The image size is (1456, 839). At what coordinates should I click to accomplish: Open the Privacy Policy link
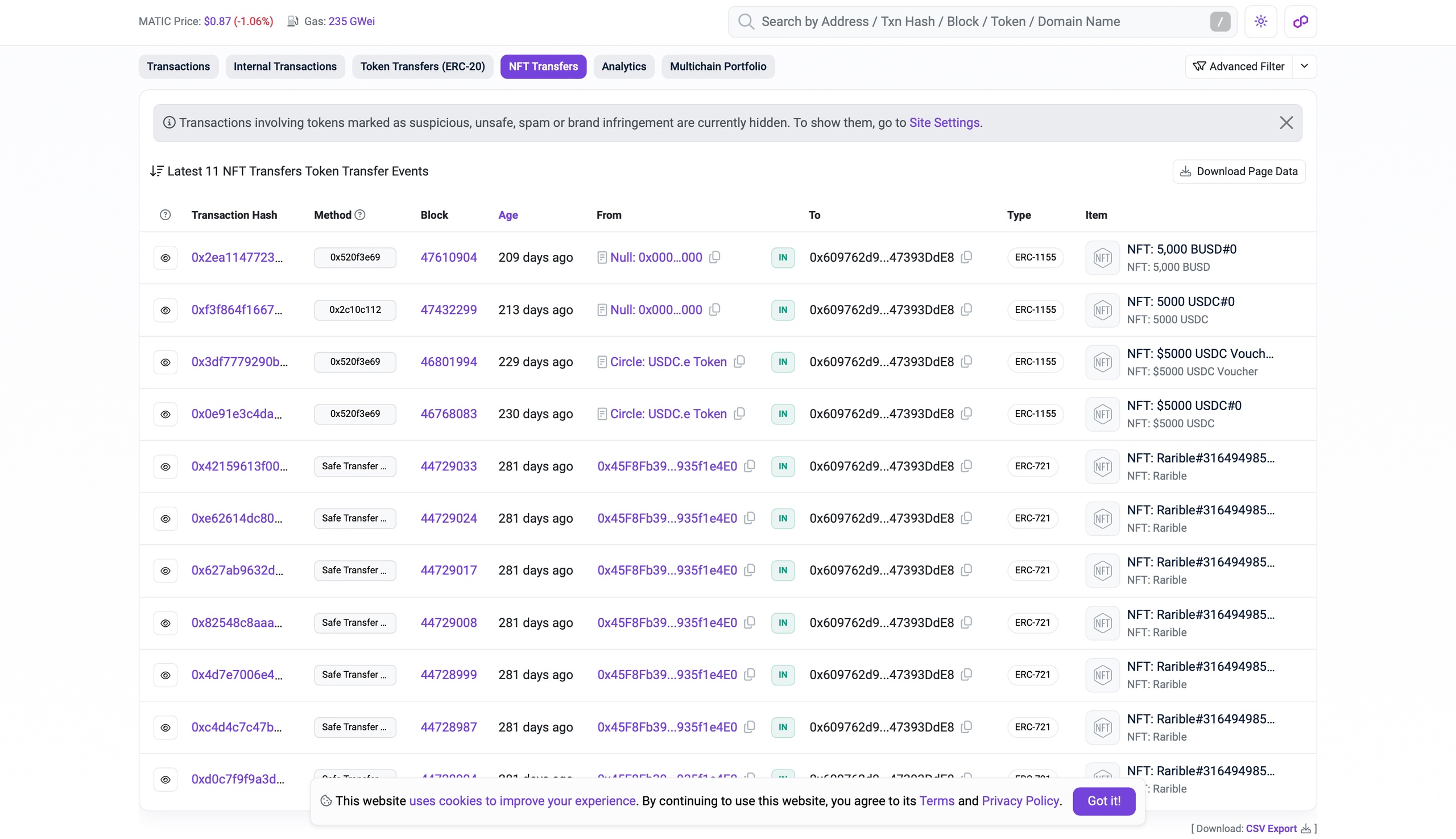(1020, 801)
